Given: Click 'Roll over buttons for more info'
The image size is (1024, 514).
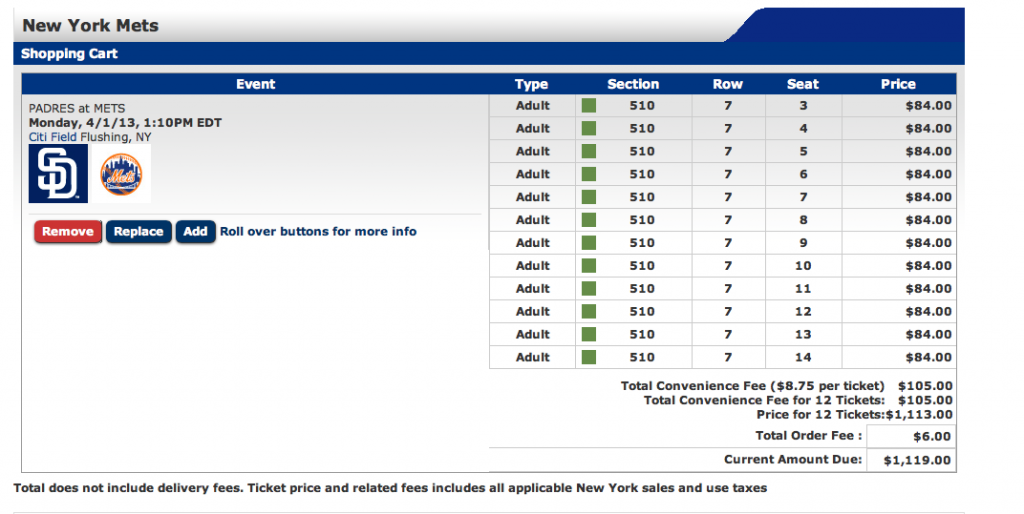Looking at the screenshot, I should click(318, 232).
